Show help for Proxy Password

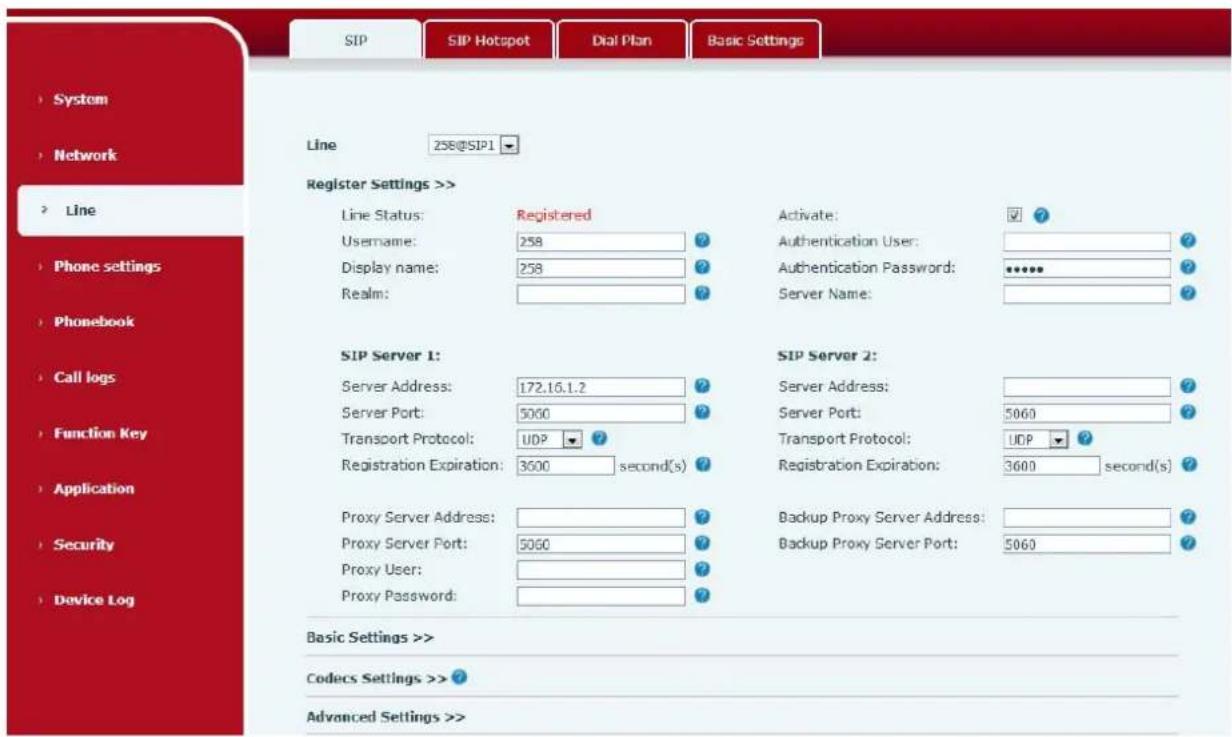(702, 595)
